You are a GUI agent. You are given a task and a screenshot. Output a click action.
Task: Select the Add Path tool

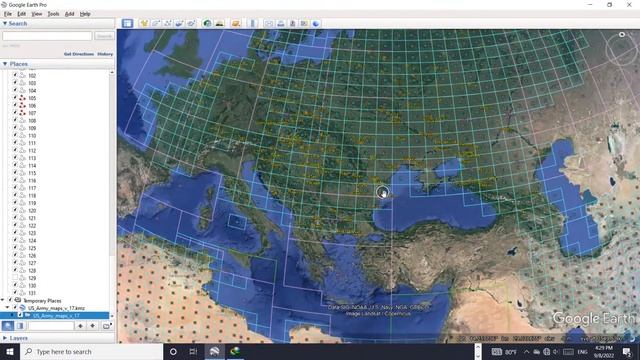click(168, 23)
